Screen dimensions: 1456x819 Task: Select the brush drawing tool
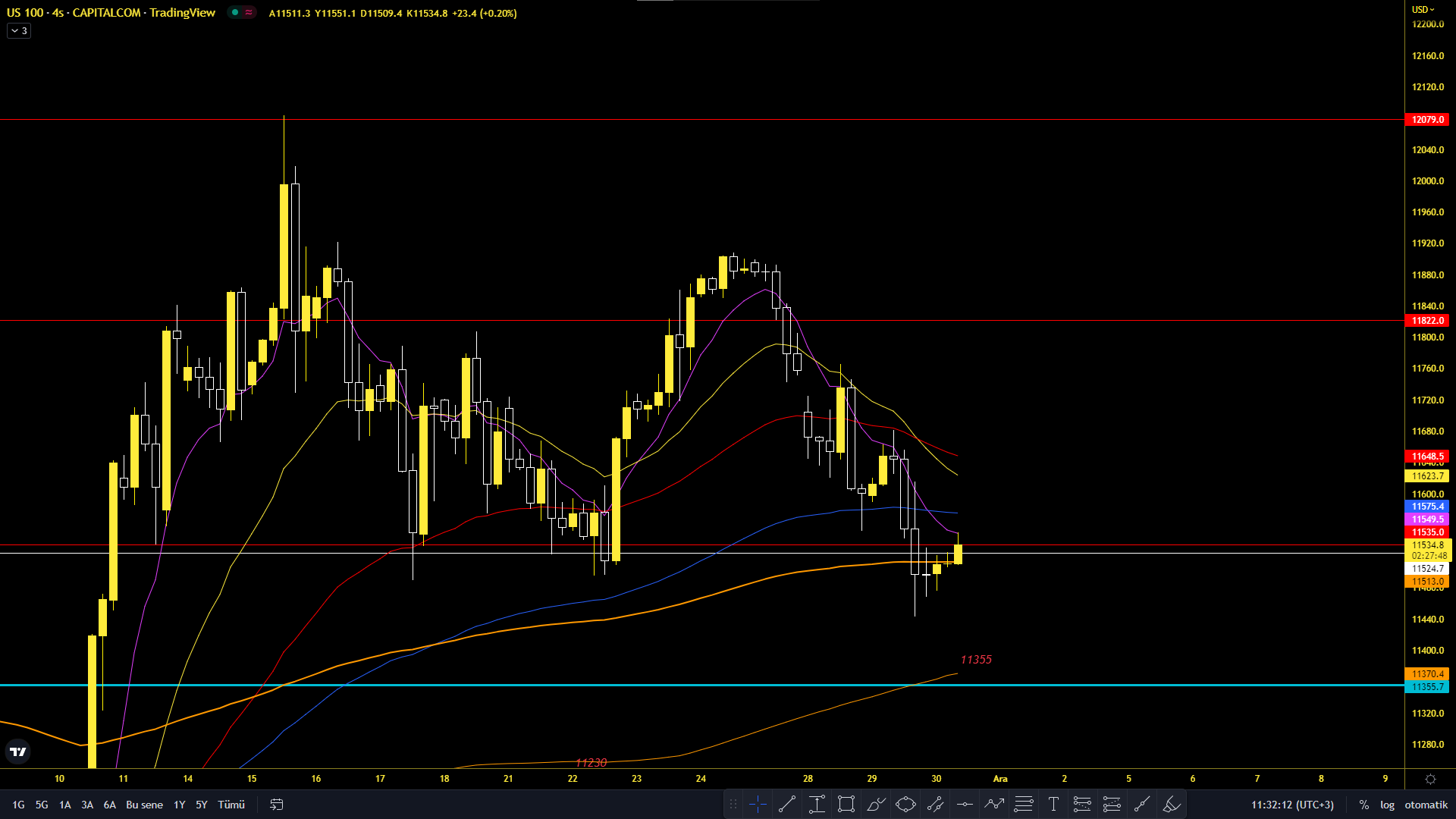(876, 805)
